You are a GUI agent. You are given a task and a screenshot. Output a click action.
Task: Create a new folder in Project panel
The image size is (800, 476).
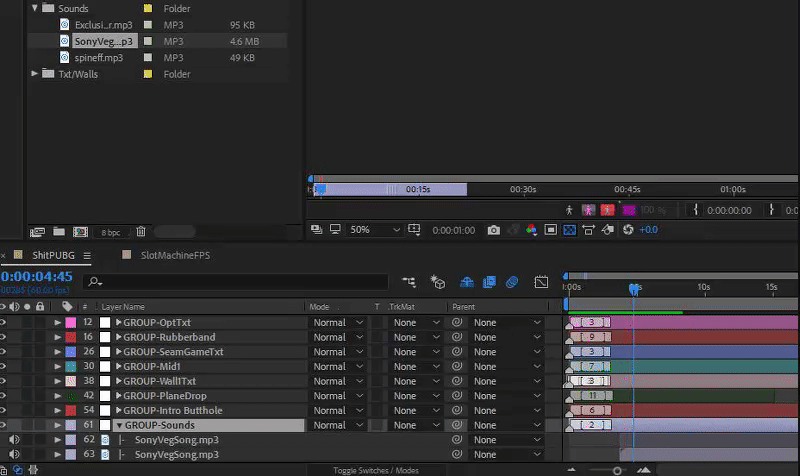click(59, 232)
